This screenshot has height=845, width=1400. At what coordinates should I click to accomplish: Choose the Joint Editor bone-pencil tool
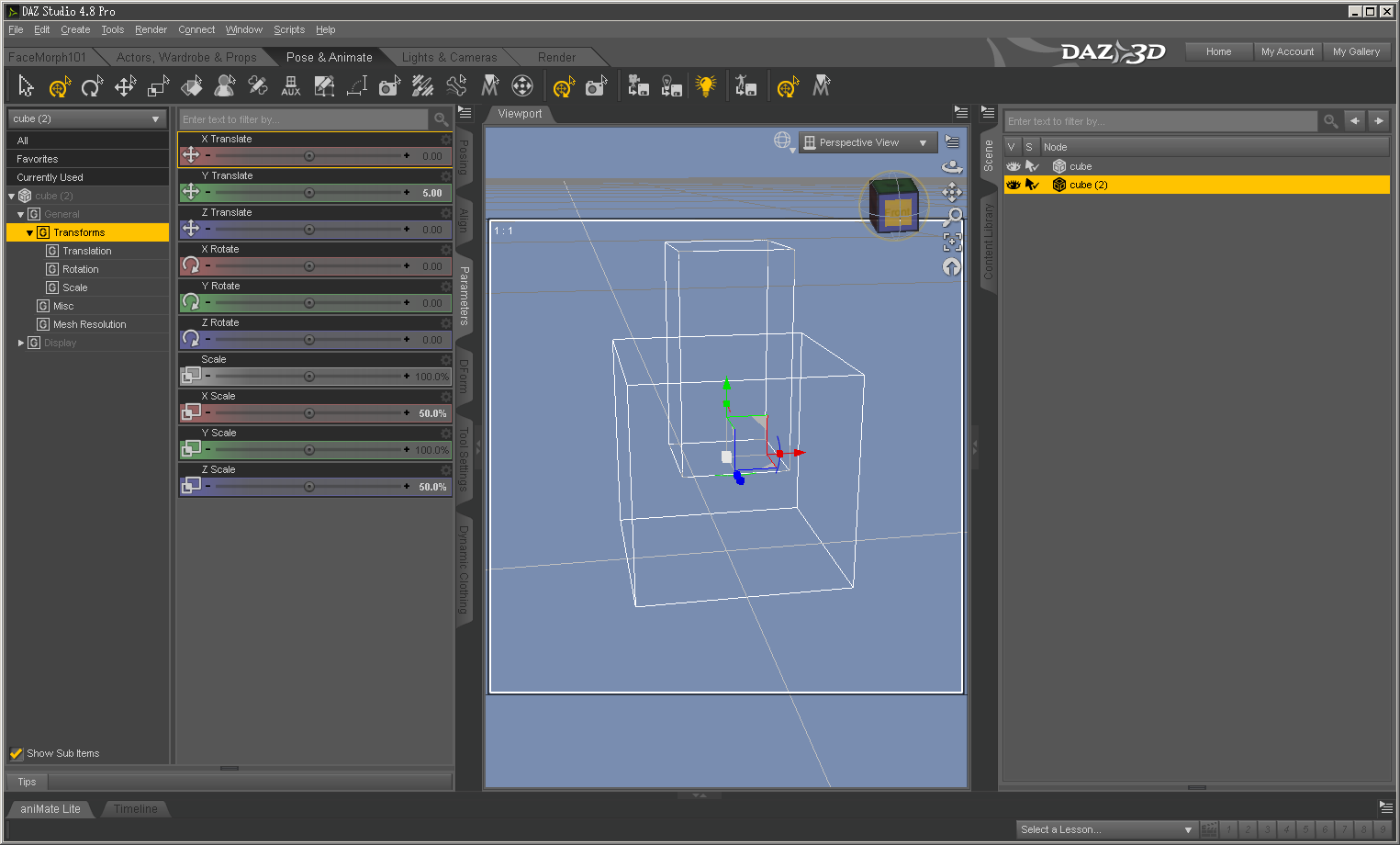click(258, 86)
